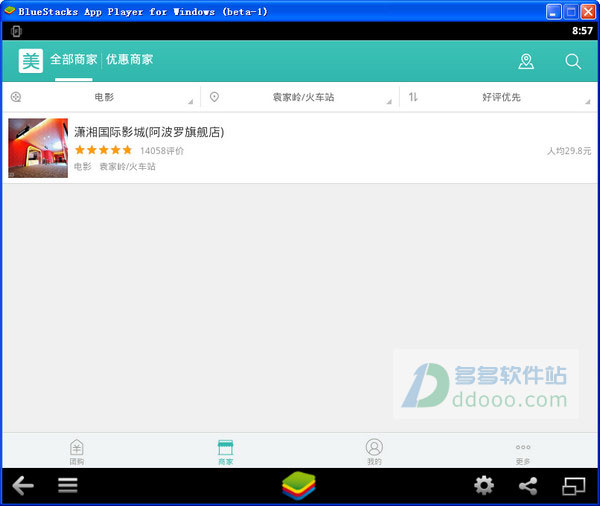Click the 14058评价 review count
The height and width of the screenshot is (506, 600).
point(162,151)
